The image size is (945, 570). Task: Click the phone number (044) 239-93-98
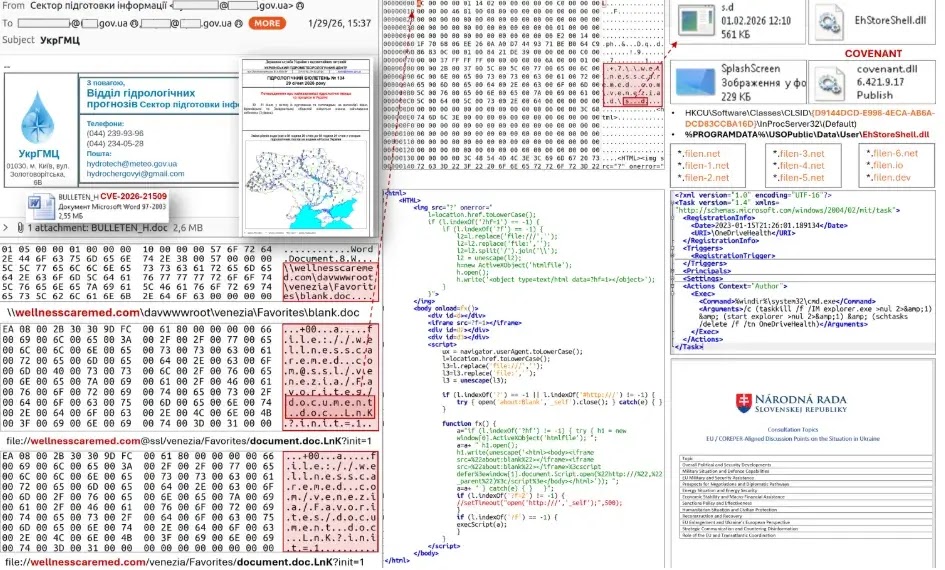tap(115, 133)
